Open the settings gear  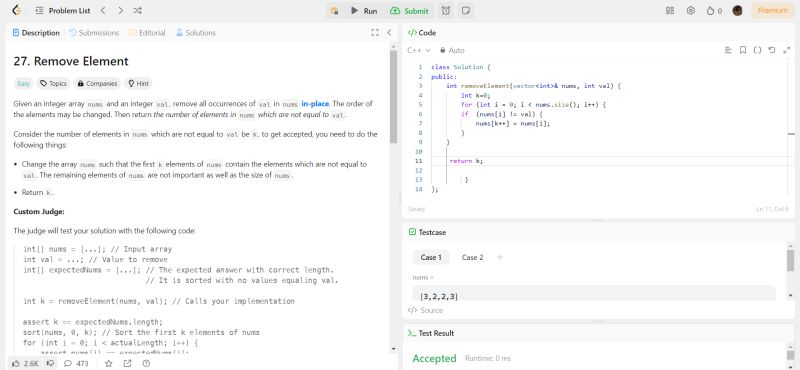(691, 11)
